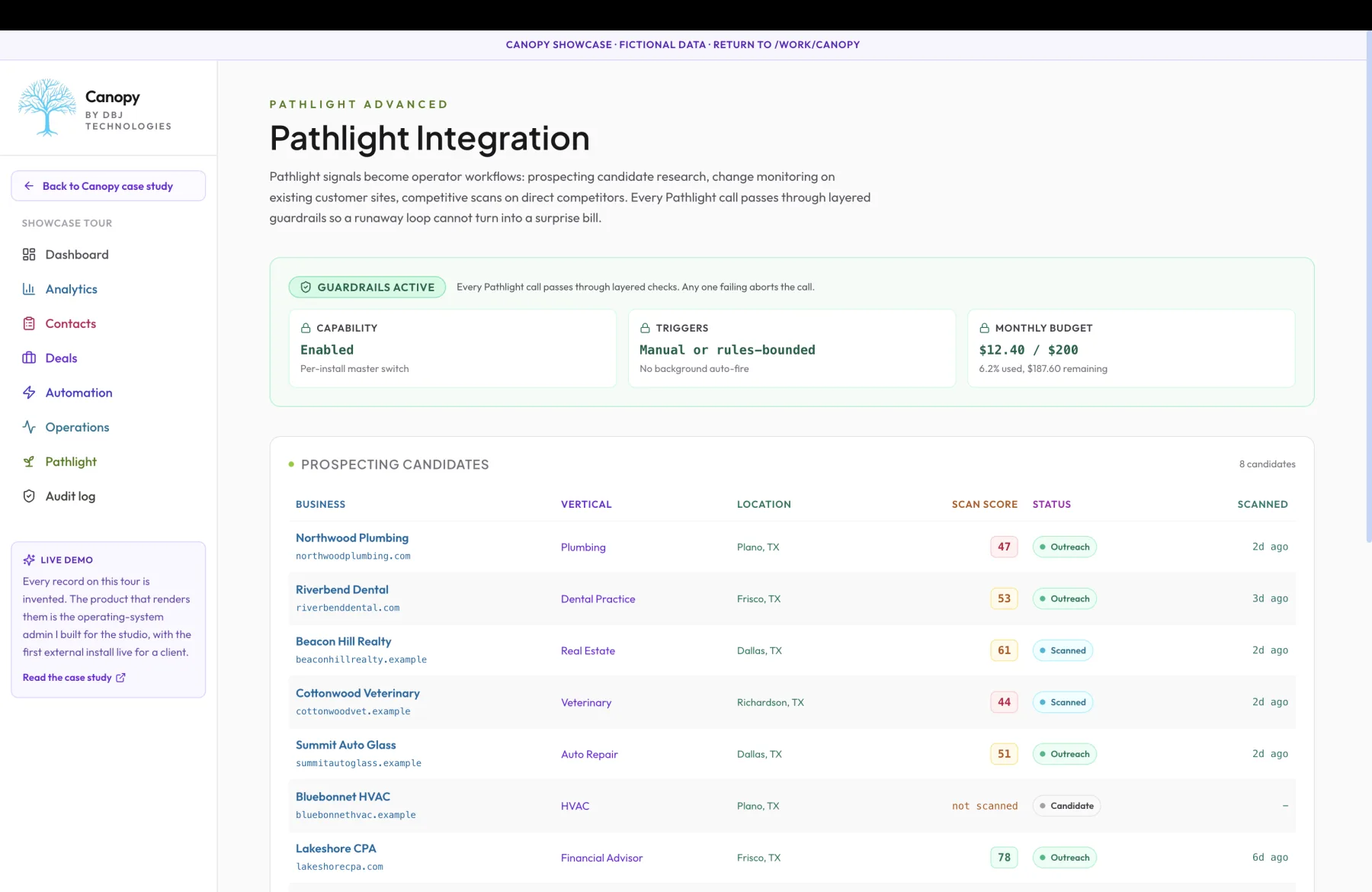The image size is (1372, 892).
Task: Click the lock icon next to Capability
Action: pos(306,328)
